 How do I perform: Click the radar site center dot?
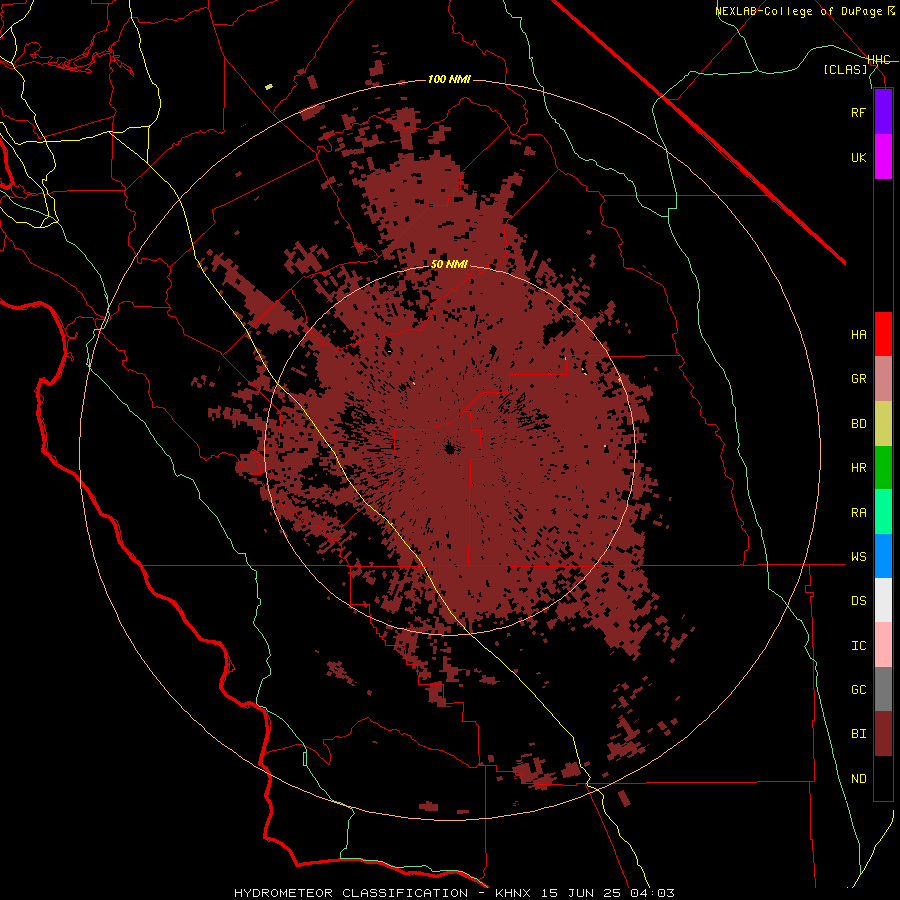pos(449,448)
